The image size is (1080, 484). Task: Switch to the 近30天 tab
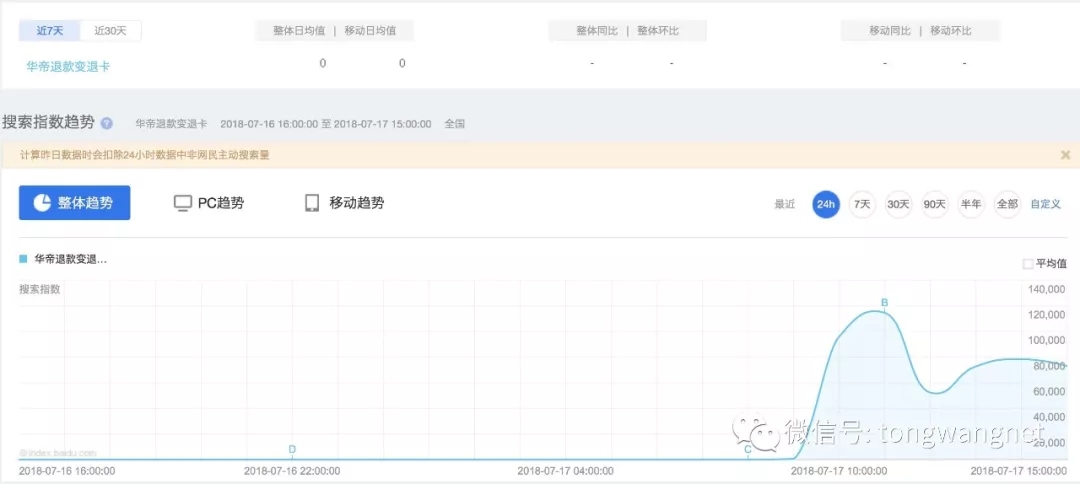tap(111, 31)
